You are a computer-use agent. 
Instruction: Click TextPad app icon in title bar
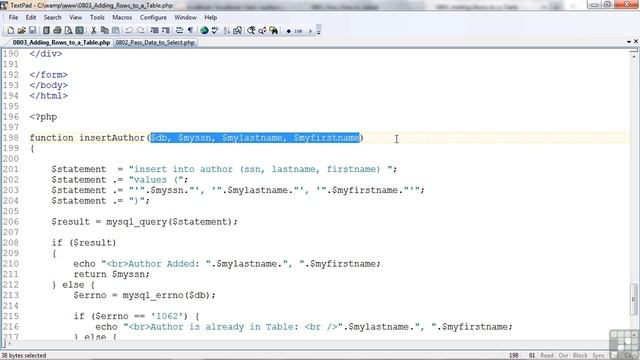[4, 5]
